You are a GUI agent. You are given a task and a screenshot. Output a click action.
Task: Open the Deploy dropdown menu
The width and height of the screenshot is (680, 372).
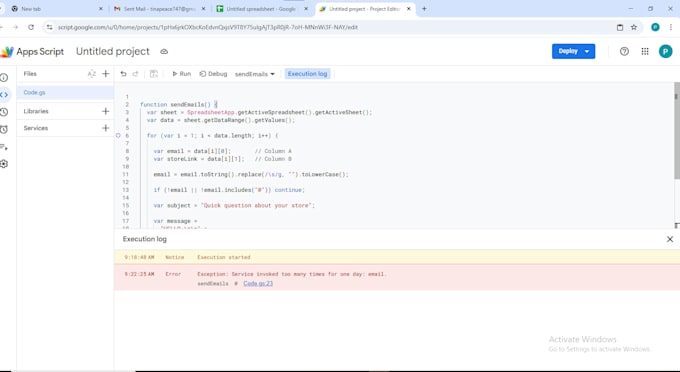587,51
